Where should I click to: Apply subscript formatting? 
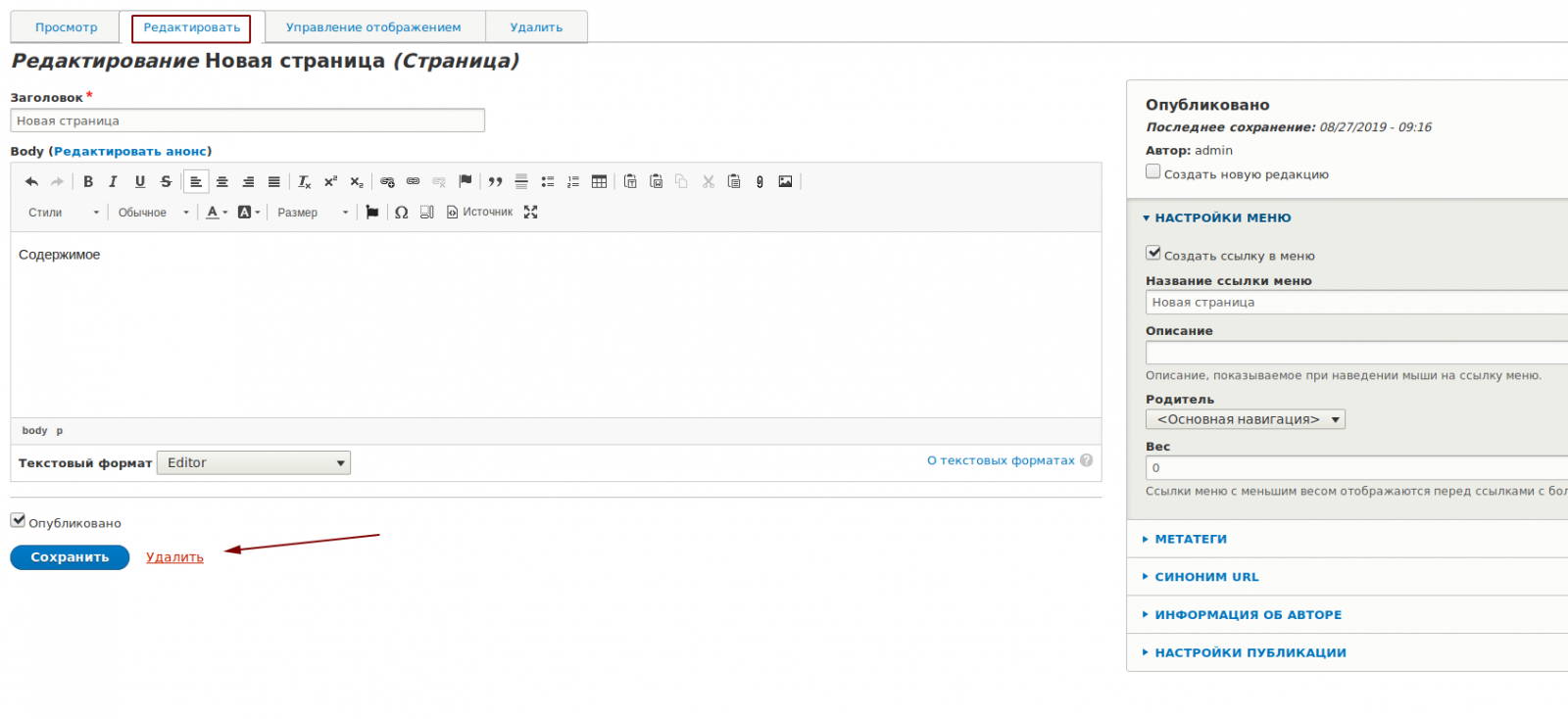357,182
